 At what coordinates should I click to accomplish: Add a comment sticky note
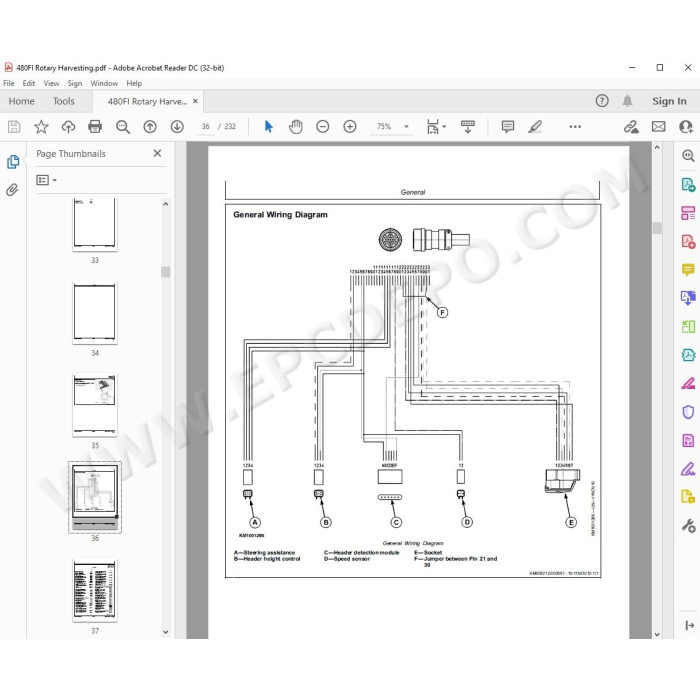click(508, 127)
